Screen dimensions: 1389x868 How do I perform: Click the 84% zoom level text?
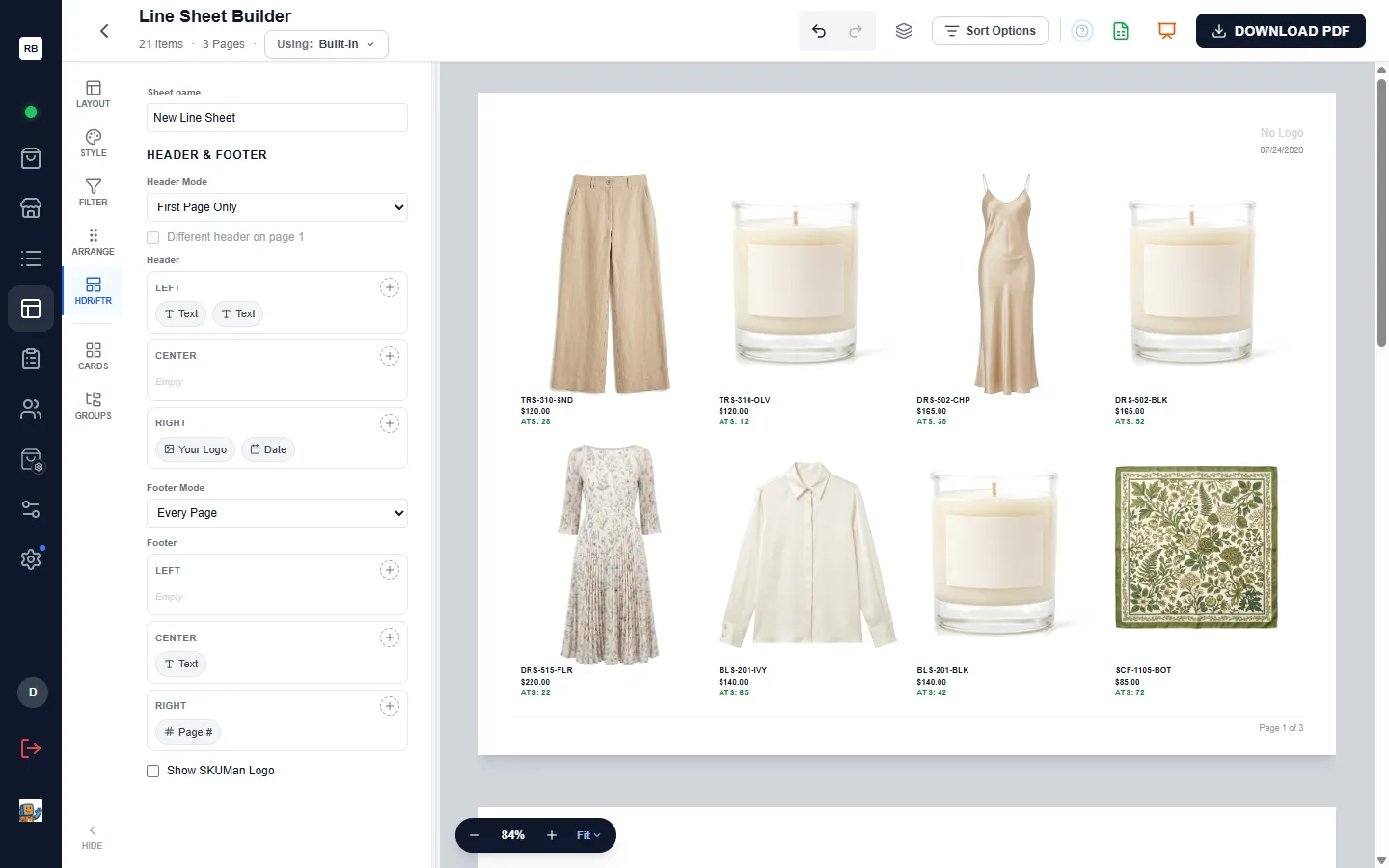click(512, 835)
